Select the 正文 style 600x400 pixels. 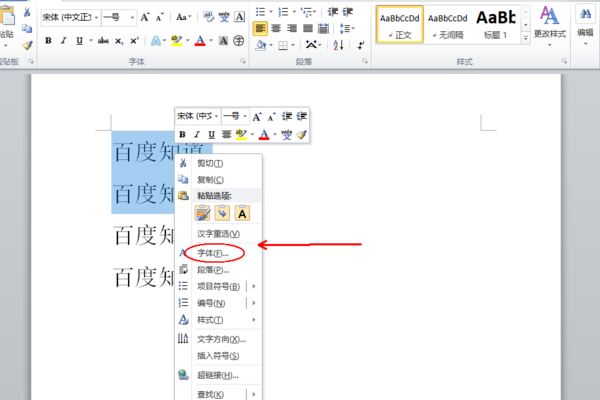tap(399, 25)
